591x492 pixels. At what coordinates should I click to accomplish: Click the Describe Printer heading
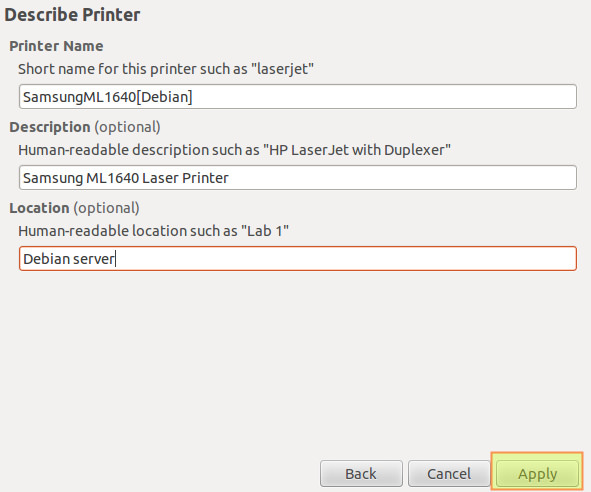[x=72, y=15]
